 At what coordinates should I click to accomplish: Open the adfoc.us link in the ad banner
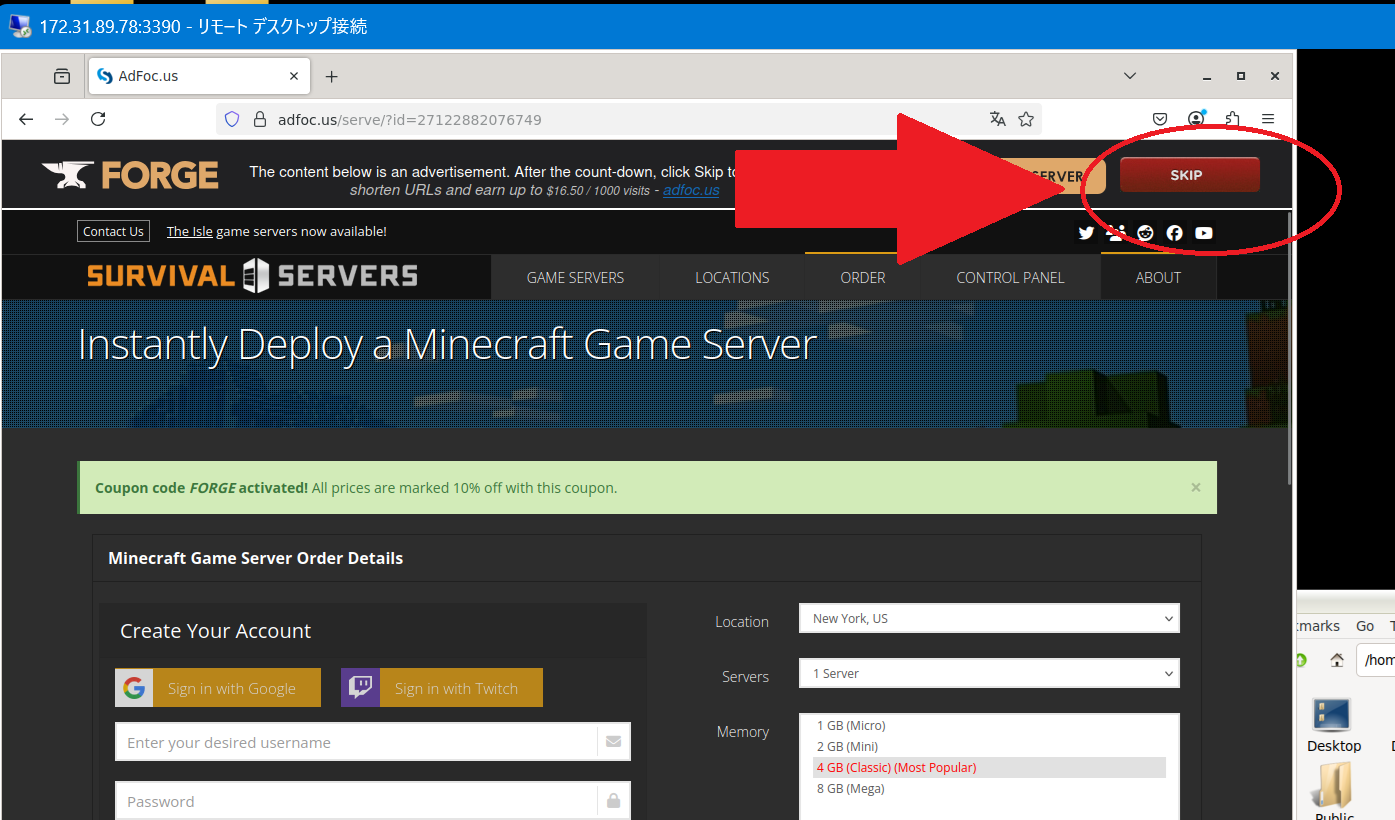coord(691,190)
